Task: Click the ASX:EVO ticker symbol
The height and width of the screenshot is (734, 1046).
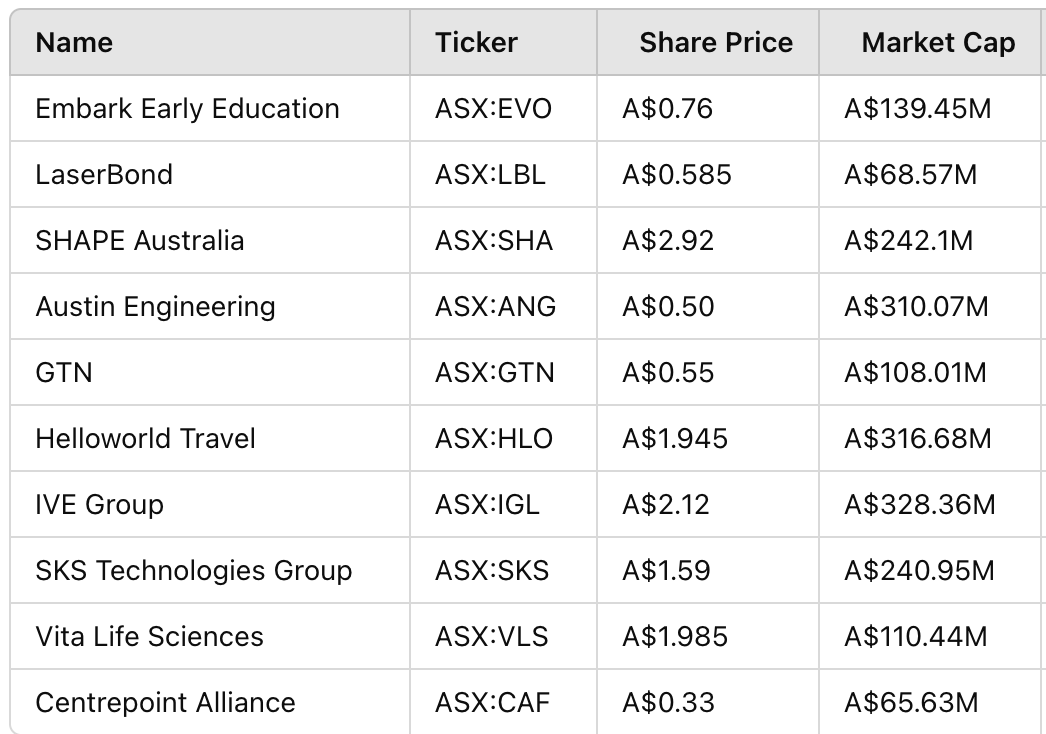Action: point(493,109)
